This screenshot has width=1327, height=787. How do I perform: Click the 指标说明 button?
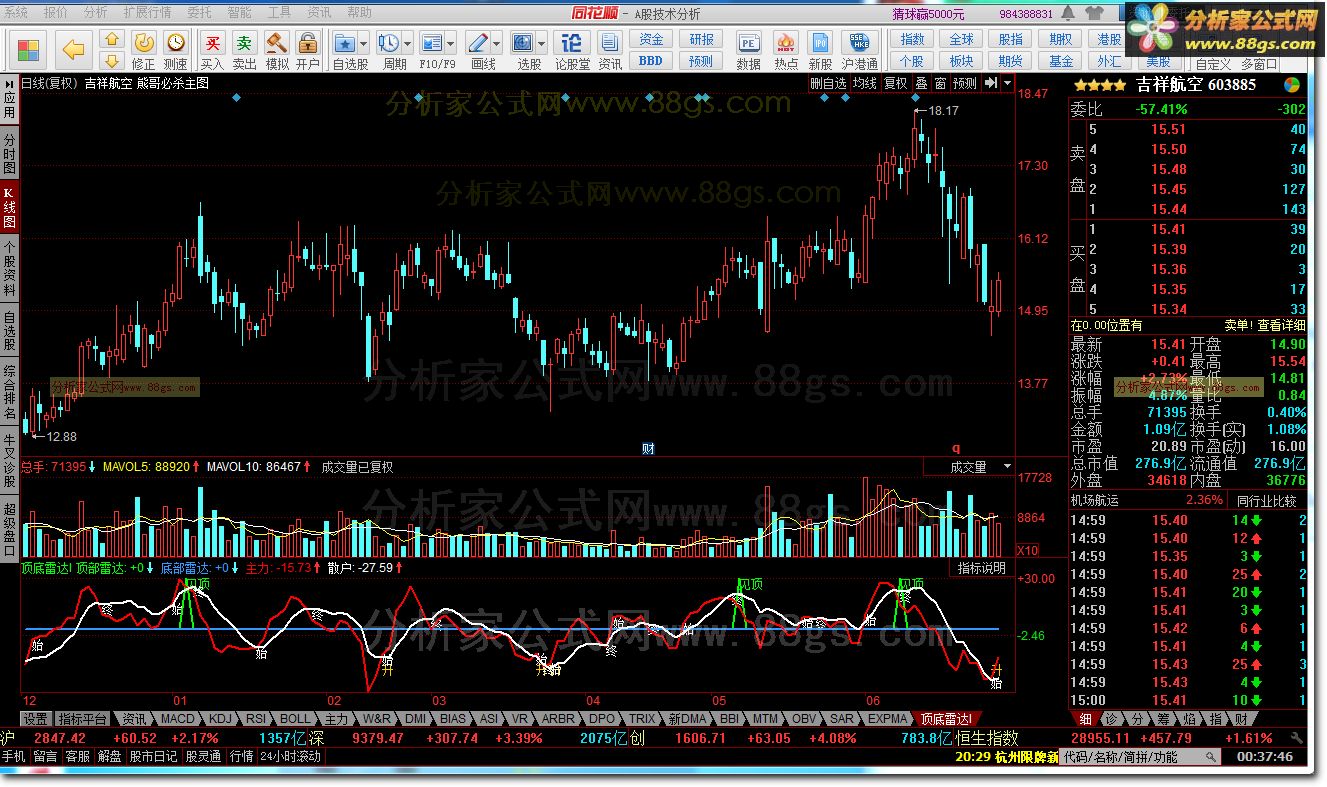(x=982, y=568)
